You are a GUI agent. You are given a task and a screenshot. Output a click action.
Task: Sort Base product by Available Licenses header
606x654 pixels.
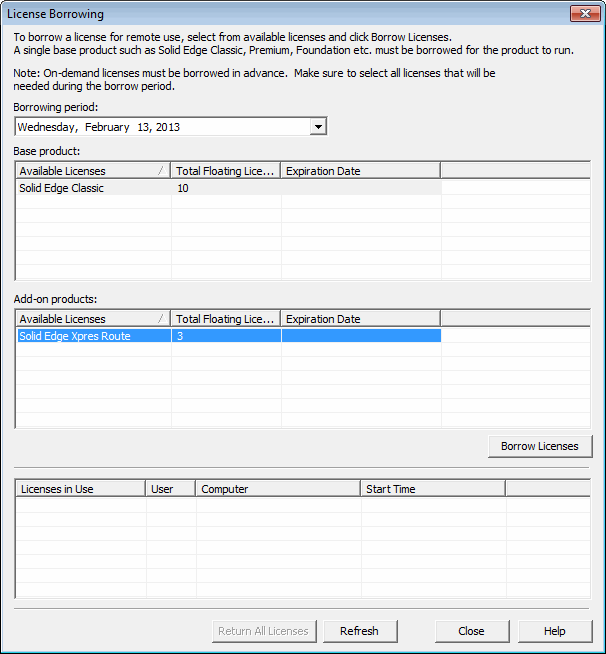click(93, 171)
